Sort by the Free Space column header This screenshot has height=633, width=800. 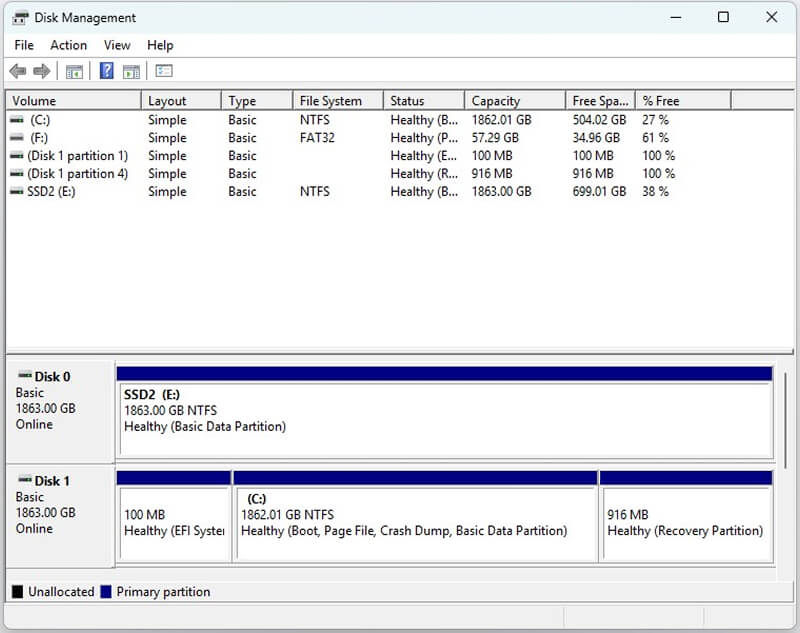pos(601,100)
